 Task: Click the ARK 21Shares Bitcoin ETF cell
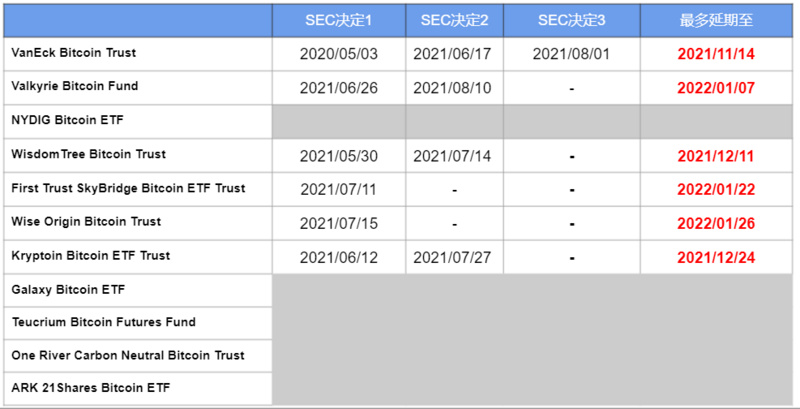(x=91, y=389)
